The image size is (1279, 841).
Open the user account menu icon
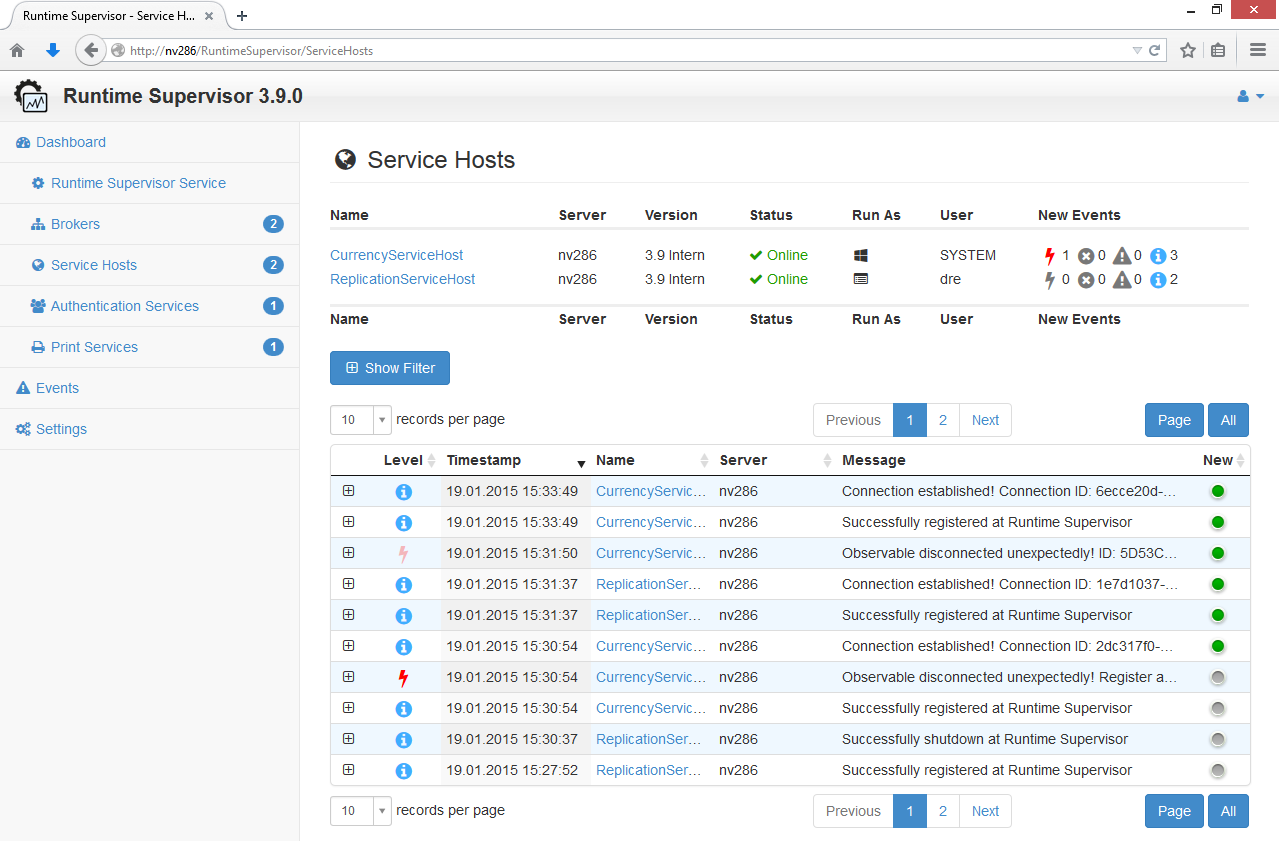(1250, 96)
